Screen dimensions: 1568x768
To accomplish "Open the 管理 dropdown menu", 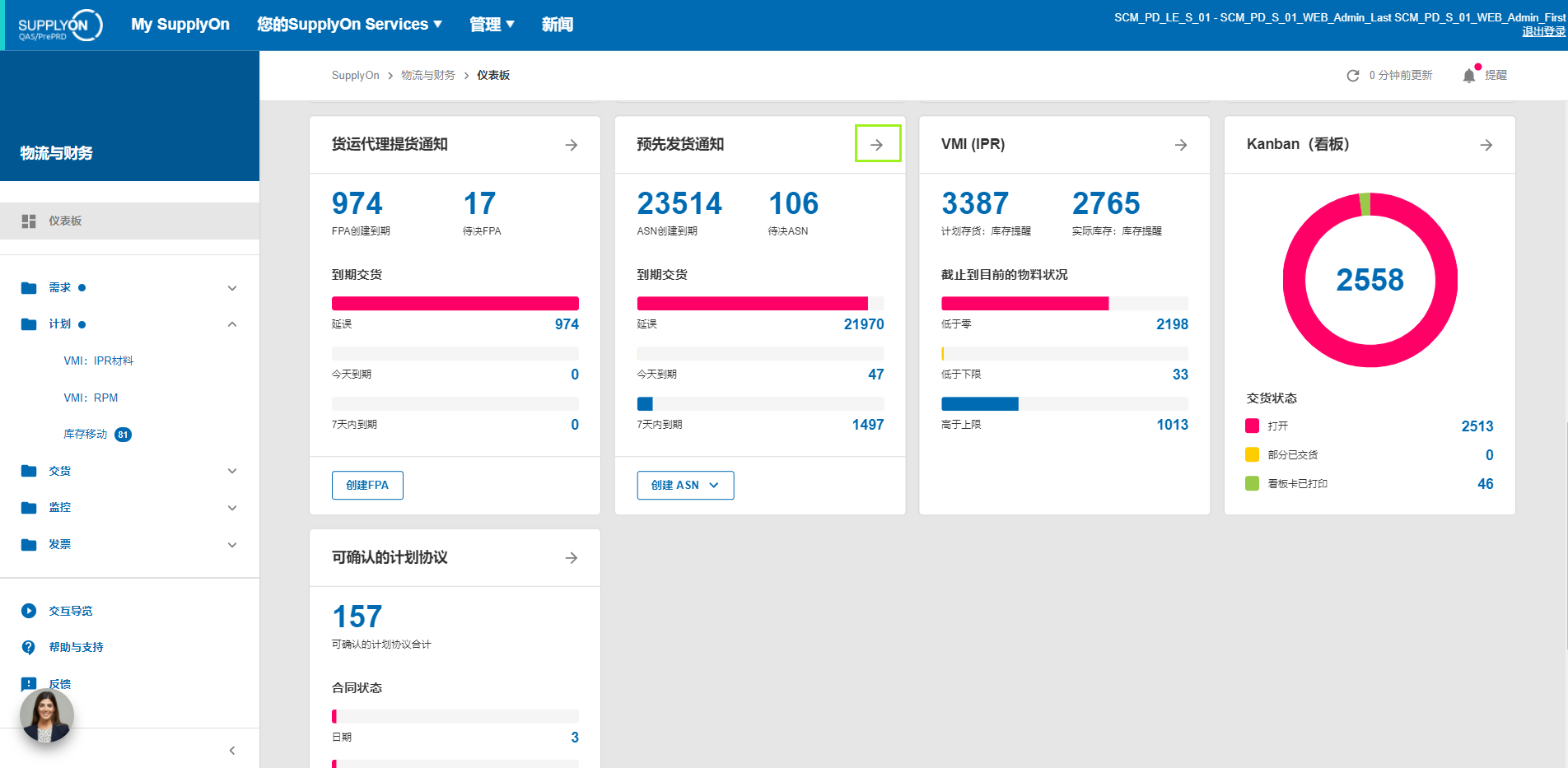I will (492, 25).
